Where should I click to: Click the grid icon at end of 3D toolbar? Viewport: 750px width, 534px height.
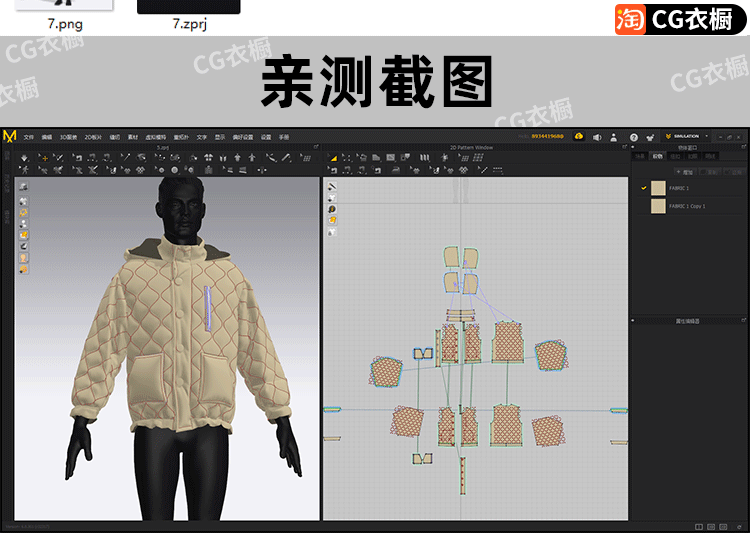[306, 158]
